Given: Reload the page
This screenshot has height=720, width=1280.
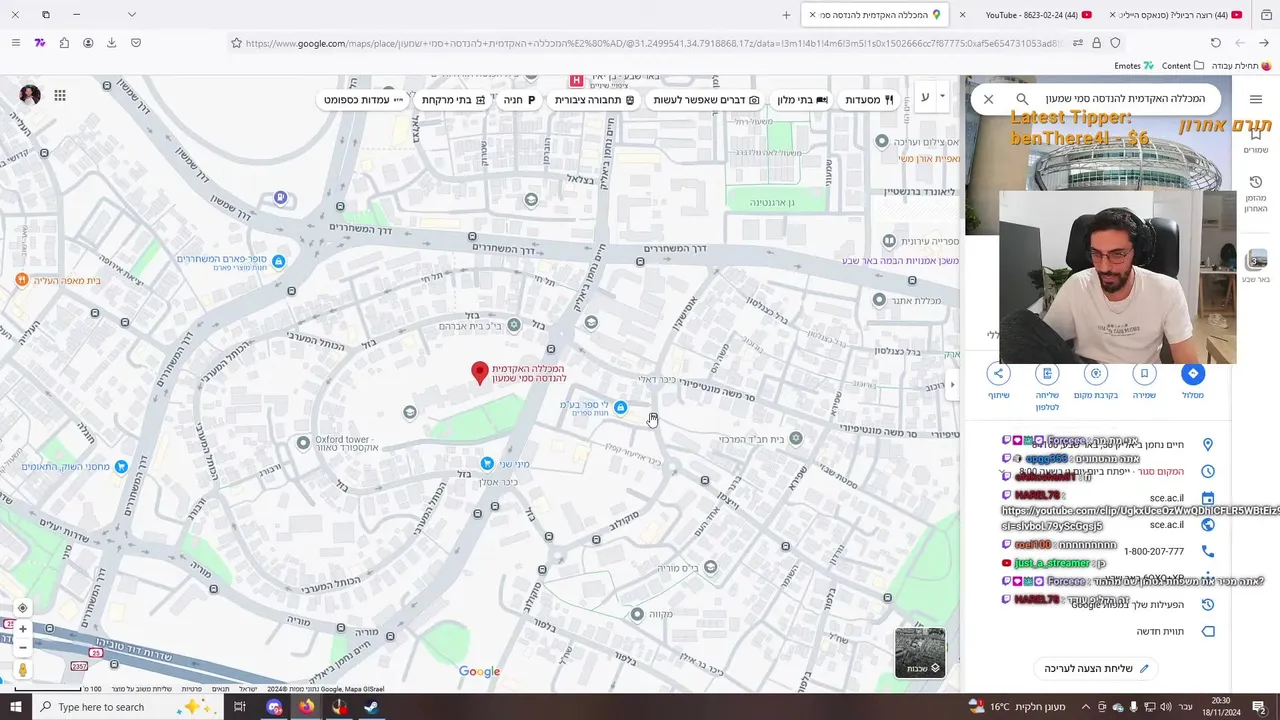Looking at the screenshot, I should (x=1215, y=43).
